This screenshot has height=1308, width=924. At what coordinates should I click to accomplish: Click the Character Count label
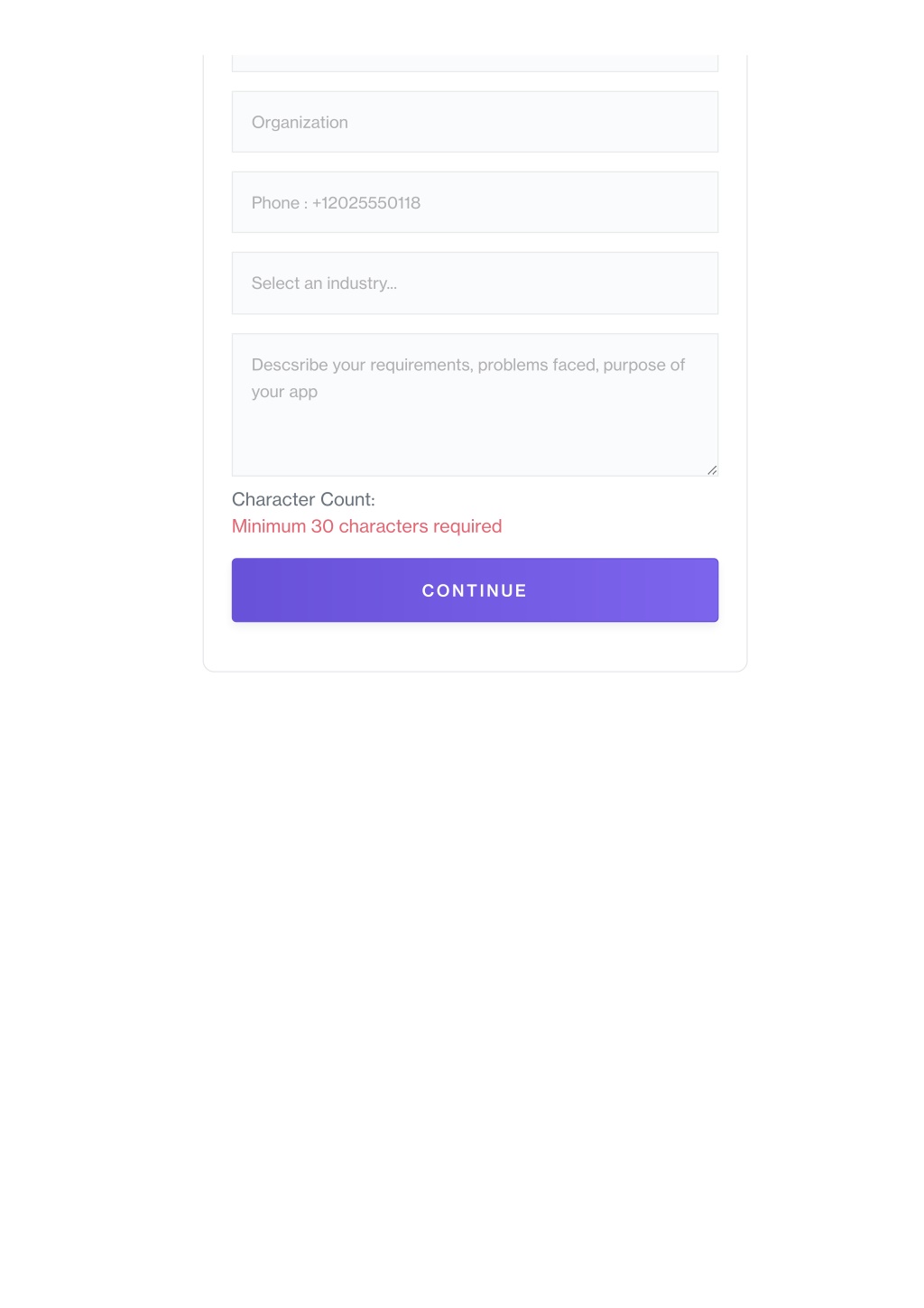click(x=303, y=499)
